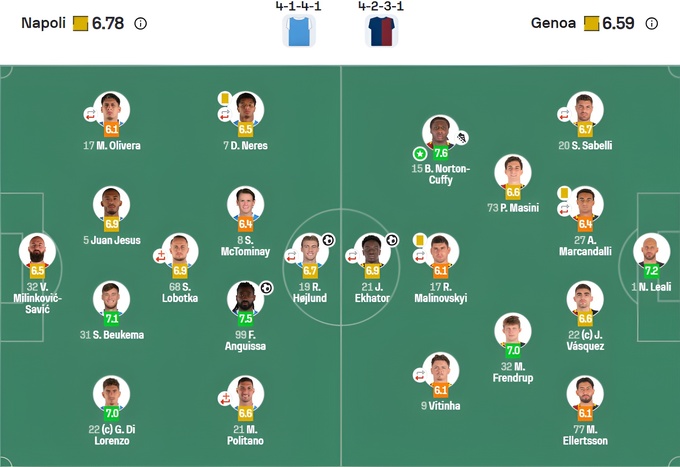The image size is (680, 467).
Task: Click the yellow card icon above D. Neres
Action: (224, 98)
